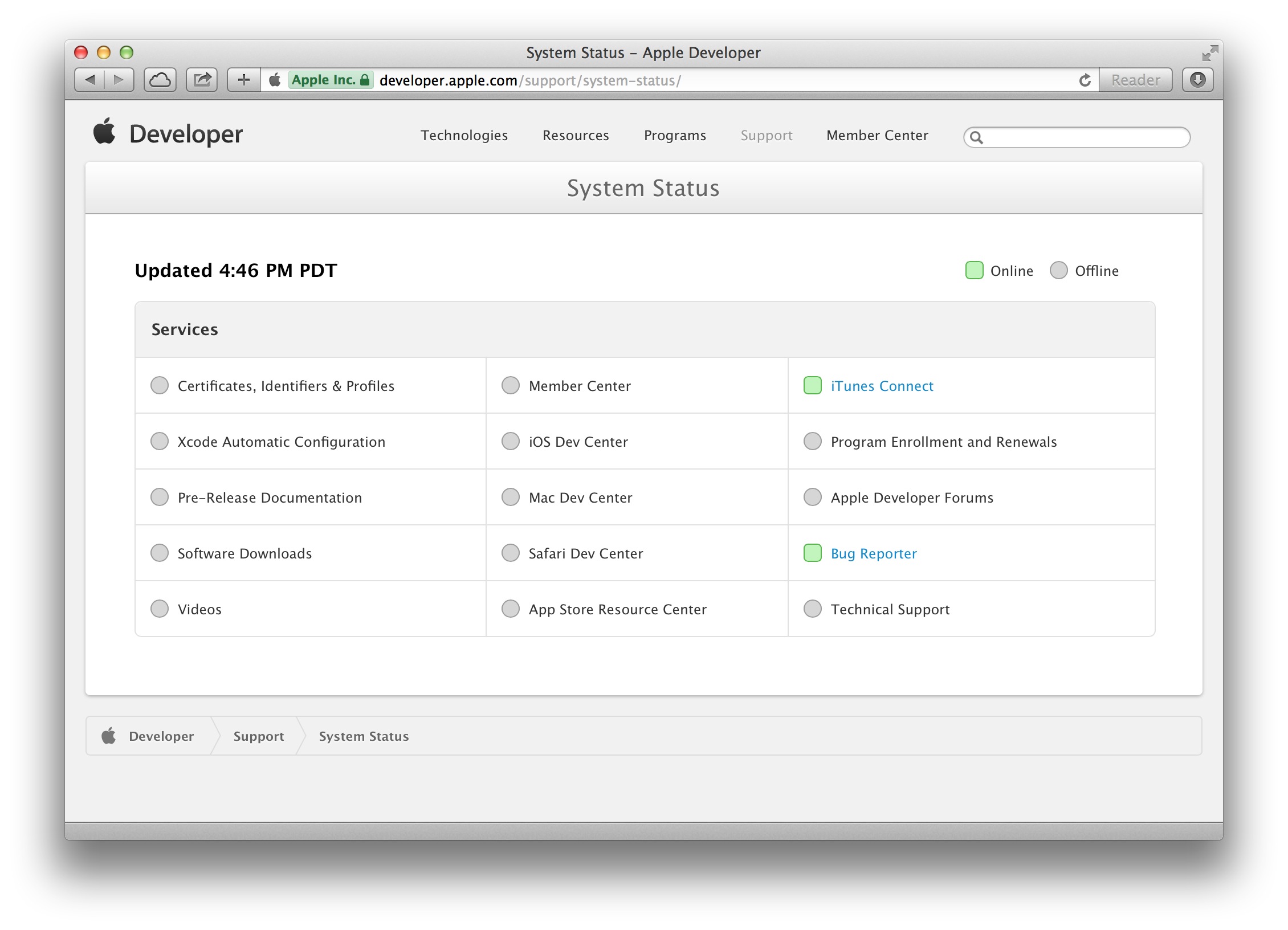The width and height of the screenshot is (1288, 930).
Task: Click the Reader button in address bar
Action: click(x=1135, y=80)
